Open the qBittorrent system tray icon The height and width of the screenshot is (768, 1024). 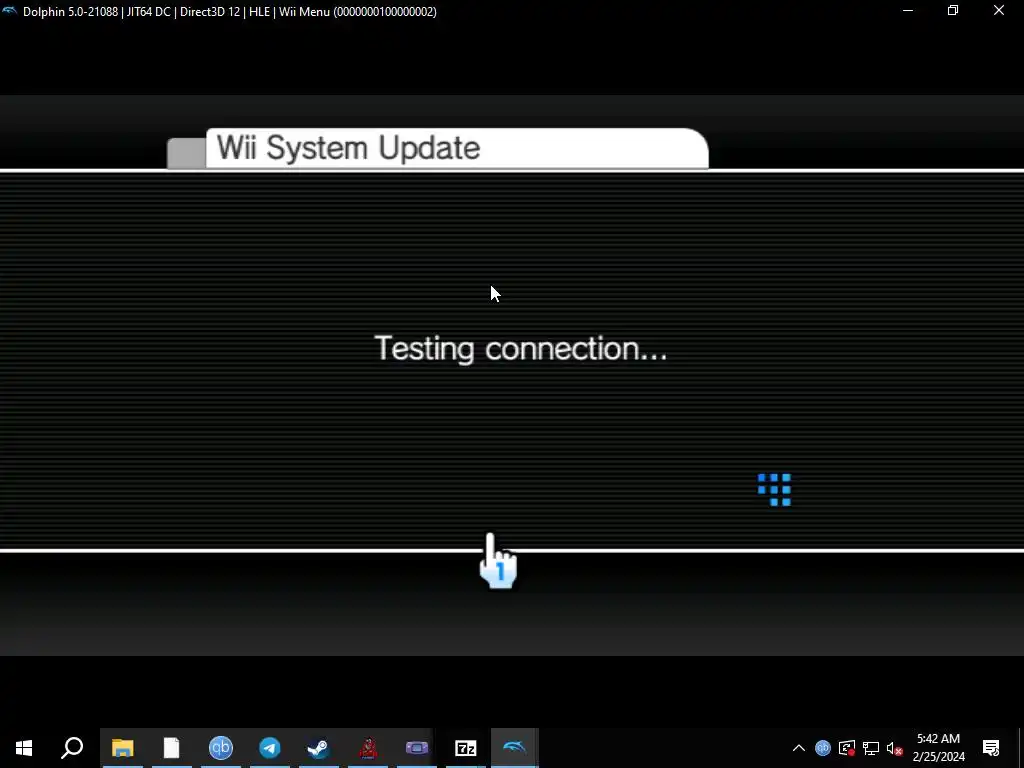[x=823, y=748]
